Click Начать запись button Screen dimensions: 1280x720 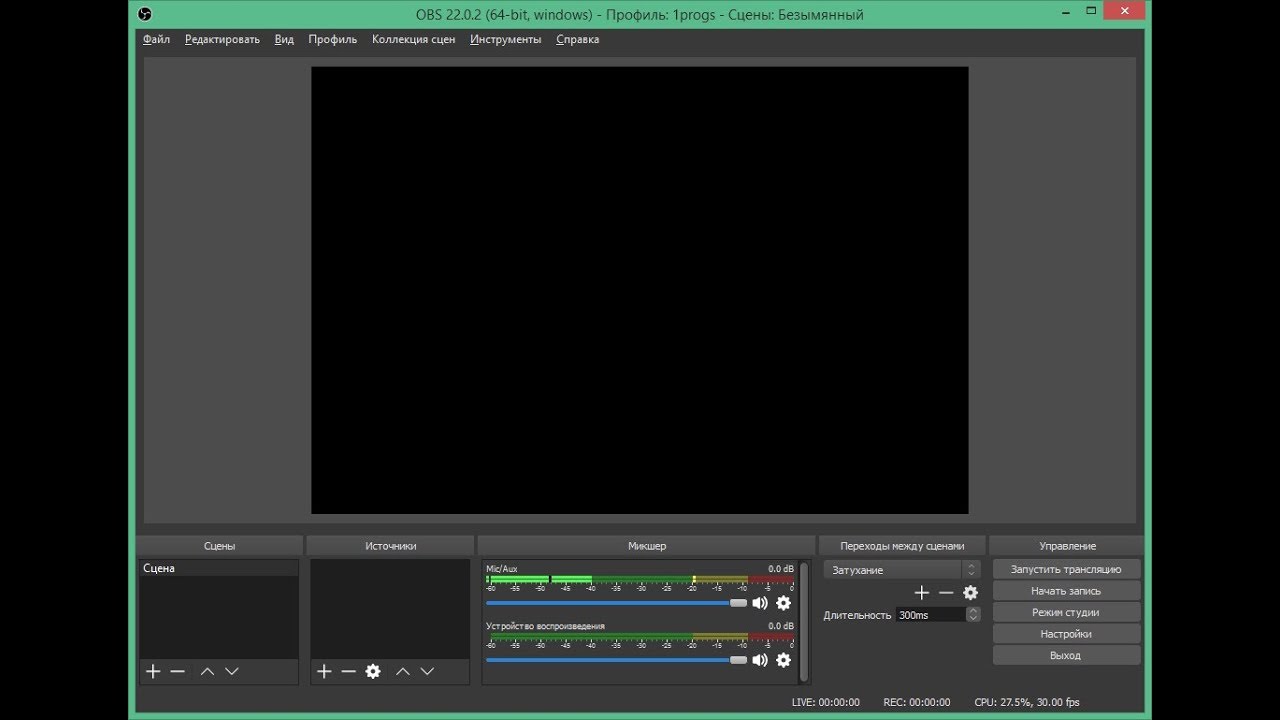(1066, 591)
